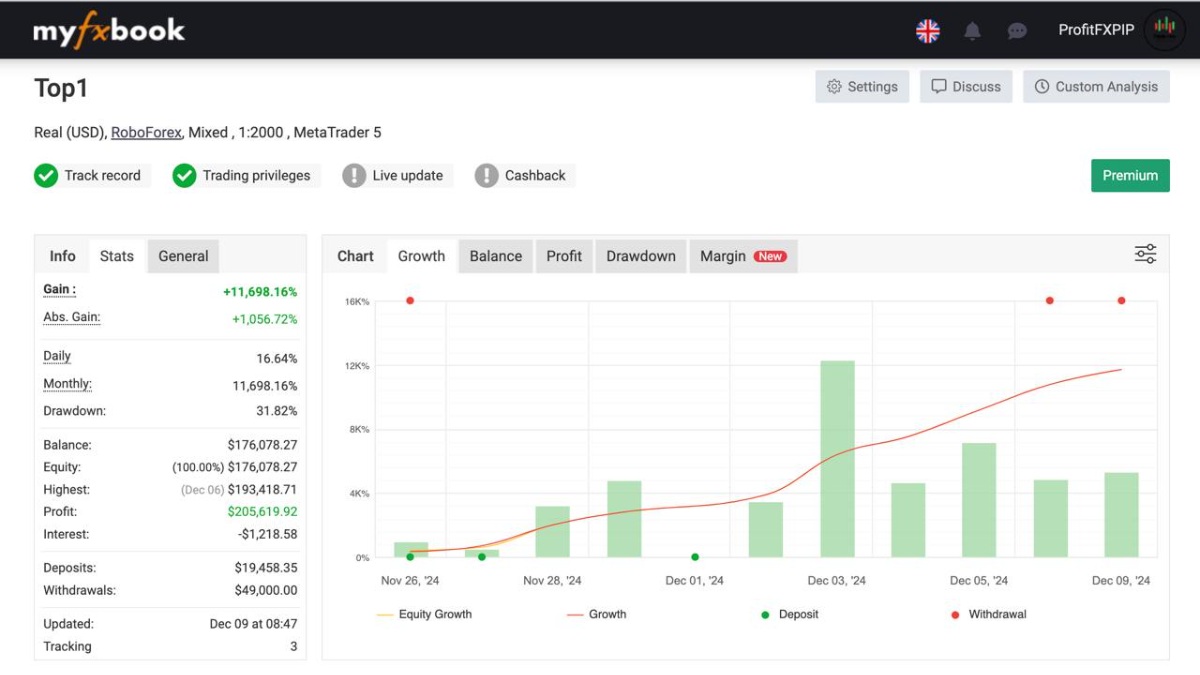The width and height of the screenshot is (1200, 675).
Task: Select the Growth chart tab
Action: pos(421,256)
